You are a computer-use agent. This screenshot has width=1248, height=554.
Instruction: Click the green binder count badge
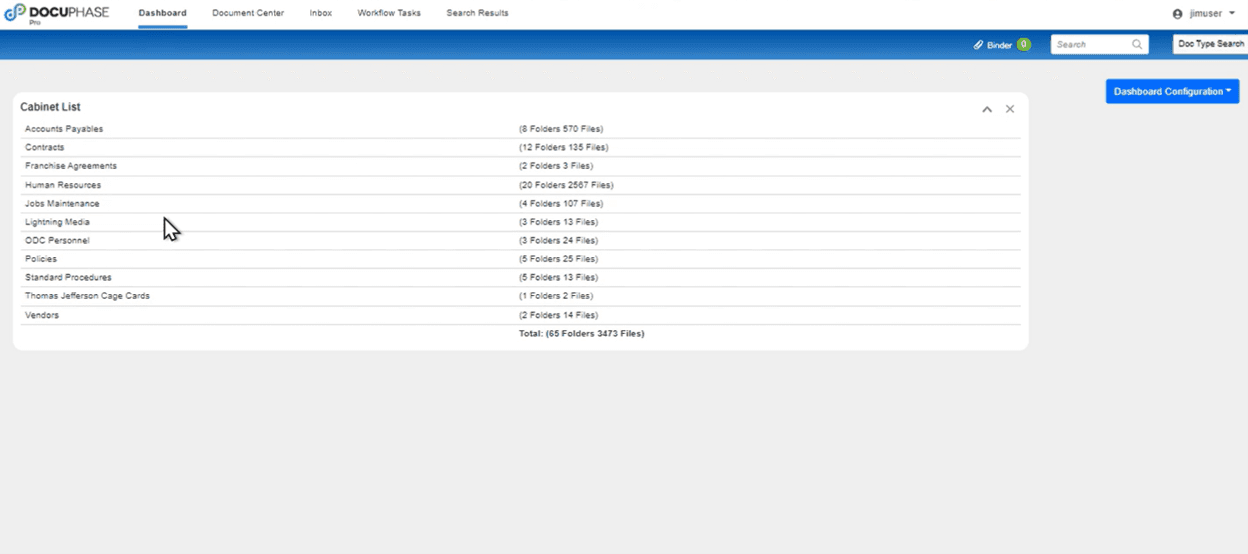point(1024,45)
